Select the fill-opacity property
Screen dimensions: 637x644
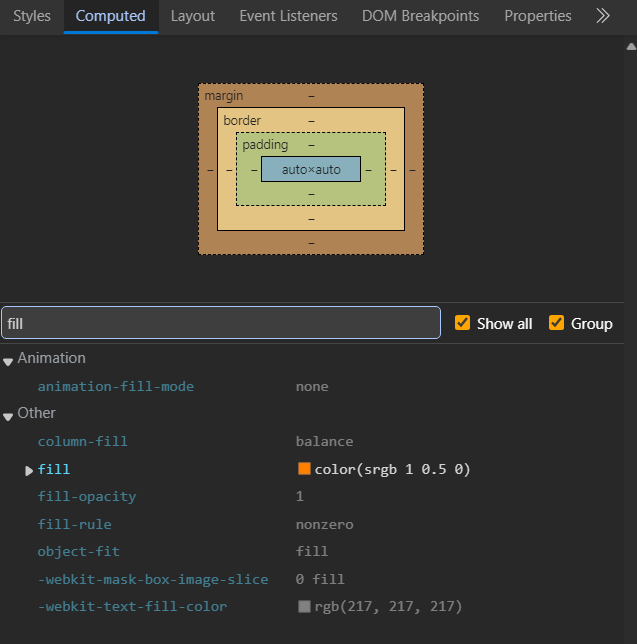click(x=87, y=496)
